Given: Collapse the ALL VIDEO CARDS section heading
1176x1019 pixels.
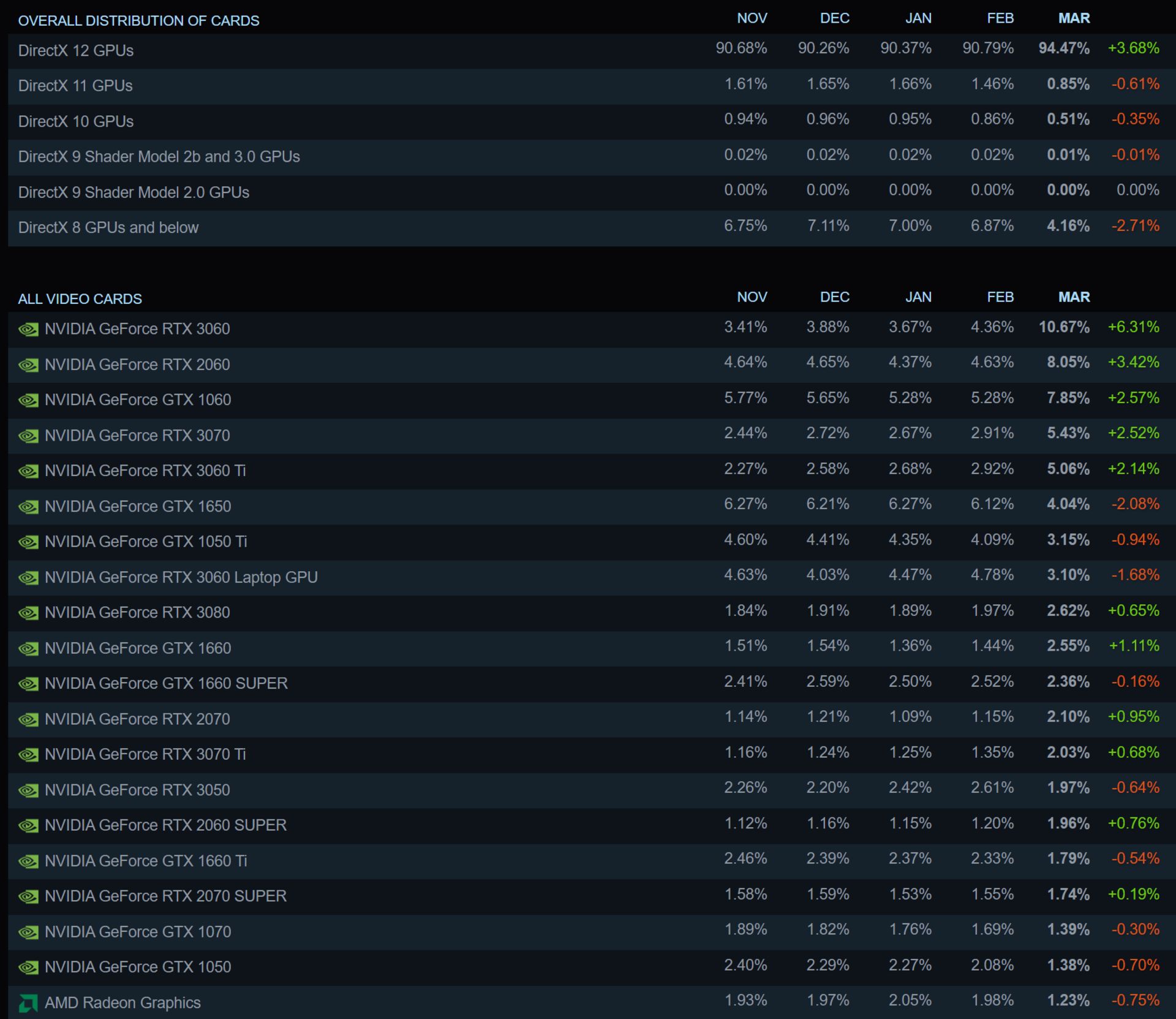Looking at the screenshot, I should 80,299.
